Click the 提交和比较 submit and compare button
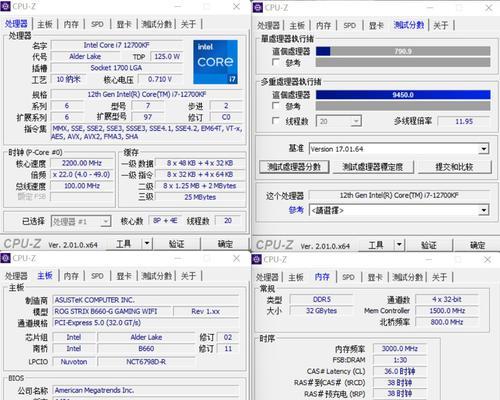The height and width of the screenshot is (400, 500). click(454, 167)
